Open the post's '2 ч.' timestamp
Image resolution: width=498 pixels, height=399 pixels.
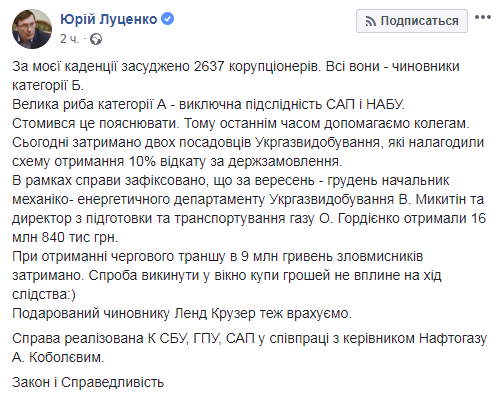[x=70, y=39]
